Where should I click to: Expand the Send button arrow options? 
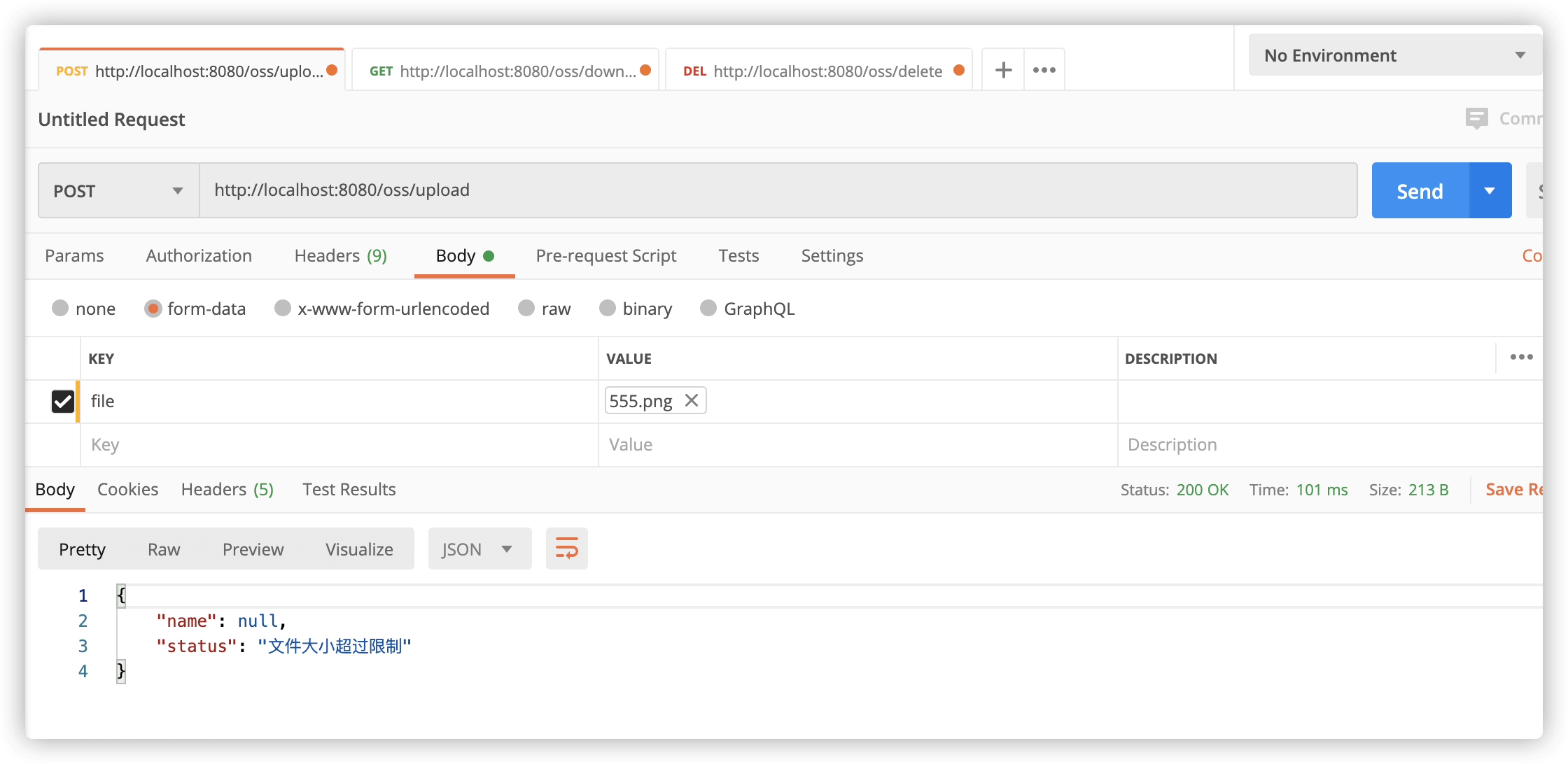(x=1490, y=191)
